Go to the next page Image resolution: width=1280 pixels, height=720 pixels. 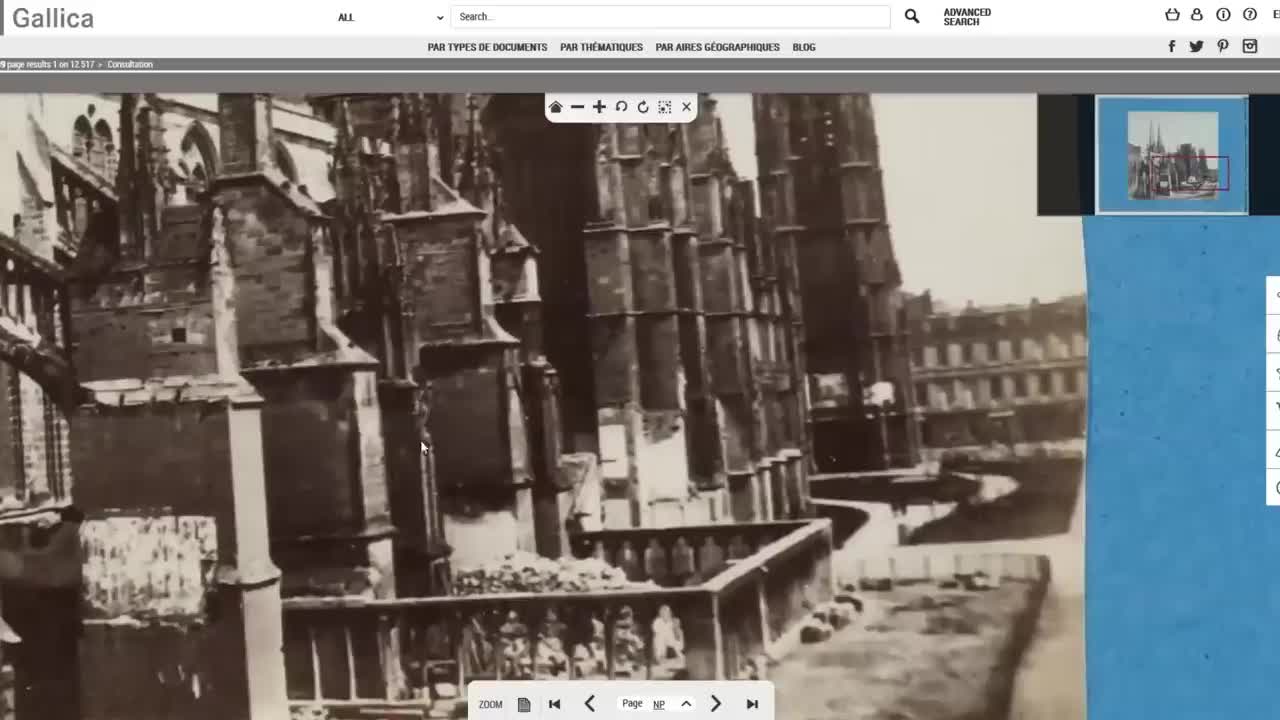tap(716, 704)
